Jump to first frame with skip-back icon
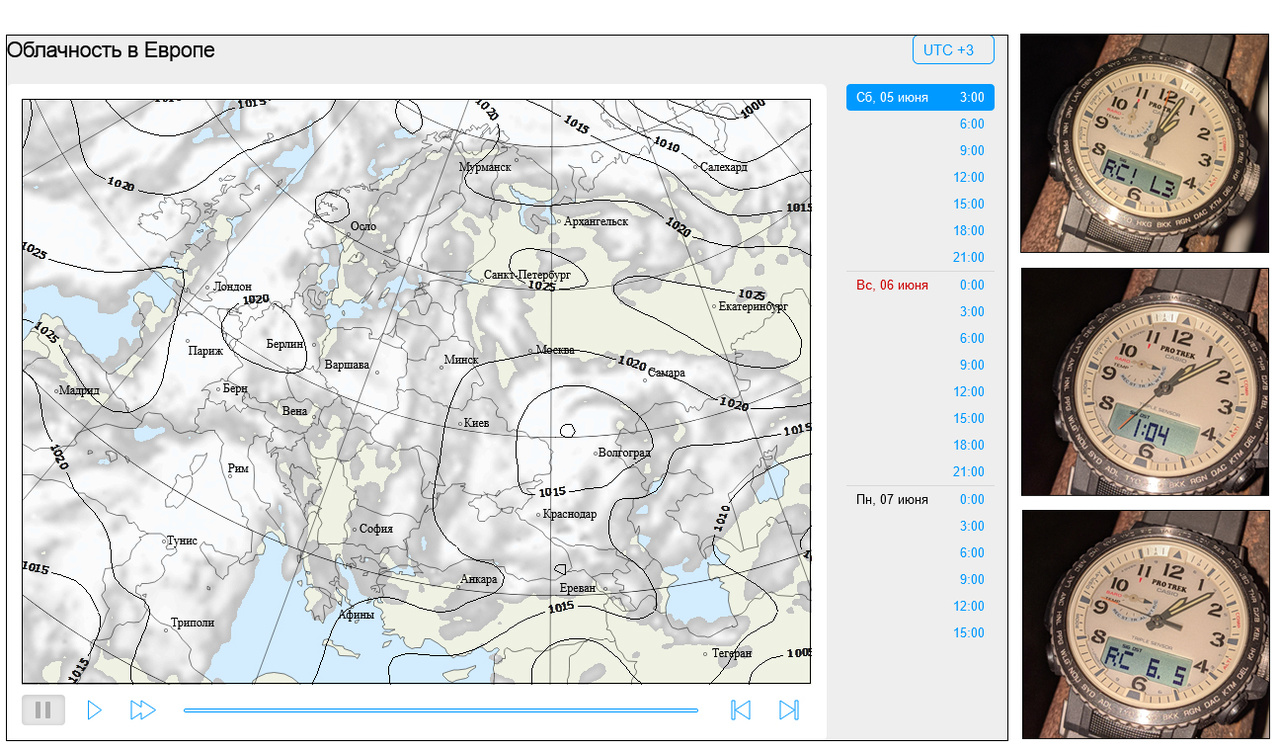This screenshot has width=1280, height=751. [740, 710]
